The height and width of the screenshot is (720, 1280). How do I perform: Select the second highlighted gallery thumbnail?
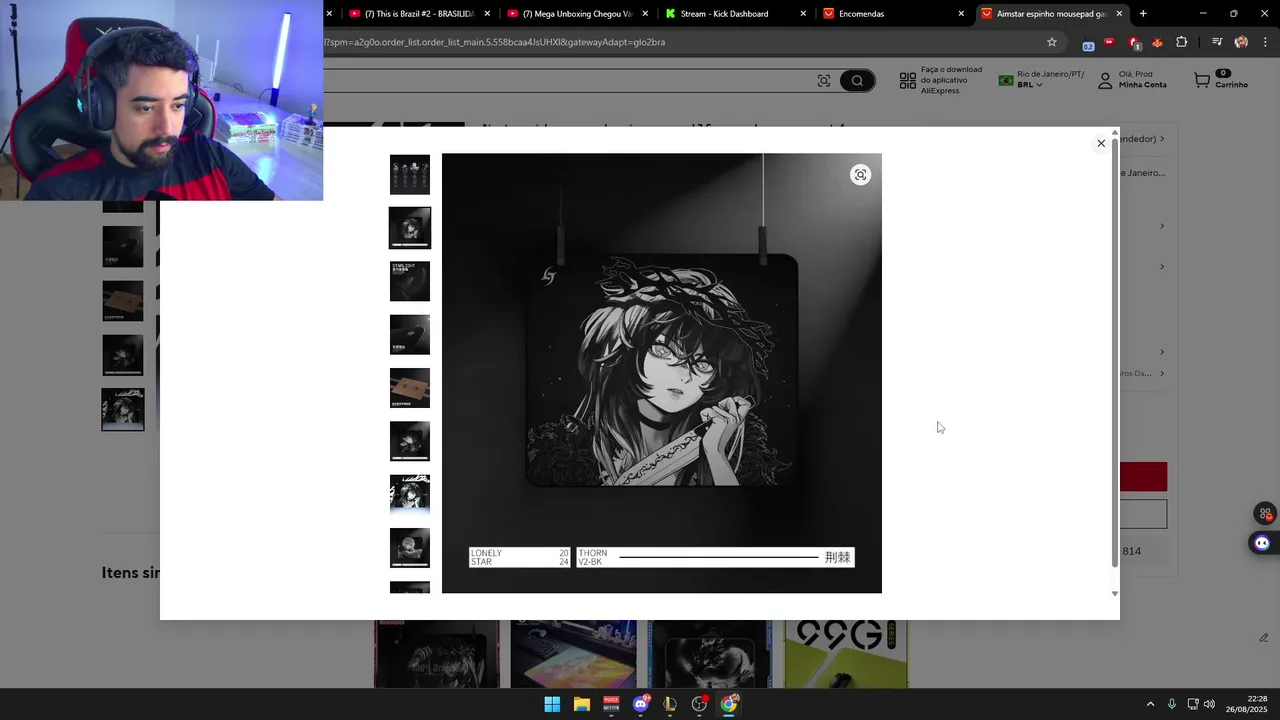click(x=410, y=228)
